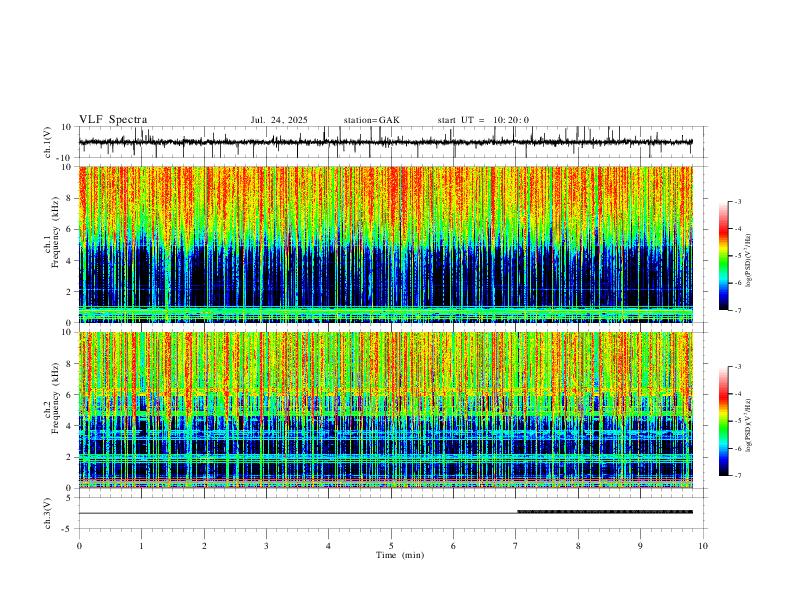Click the "-4" tick on the ch.2 color bar
The image size is (792, 612).
(x=737, y=393)
